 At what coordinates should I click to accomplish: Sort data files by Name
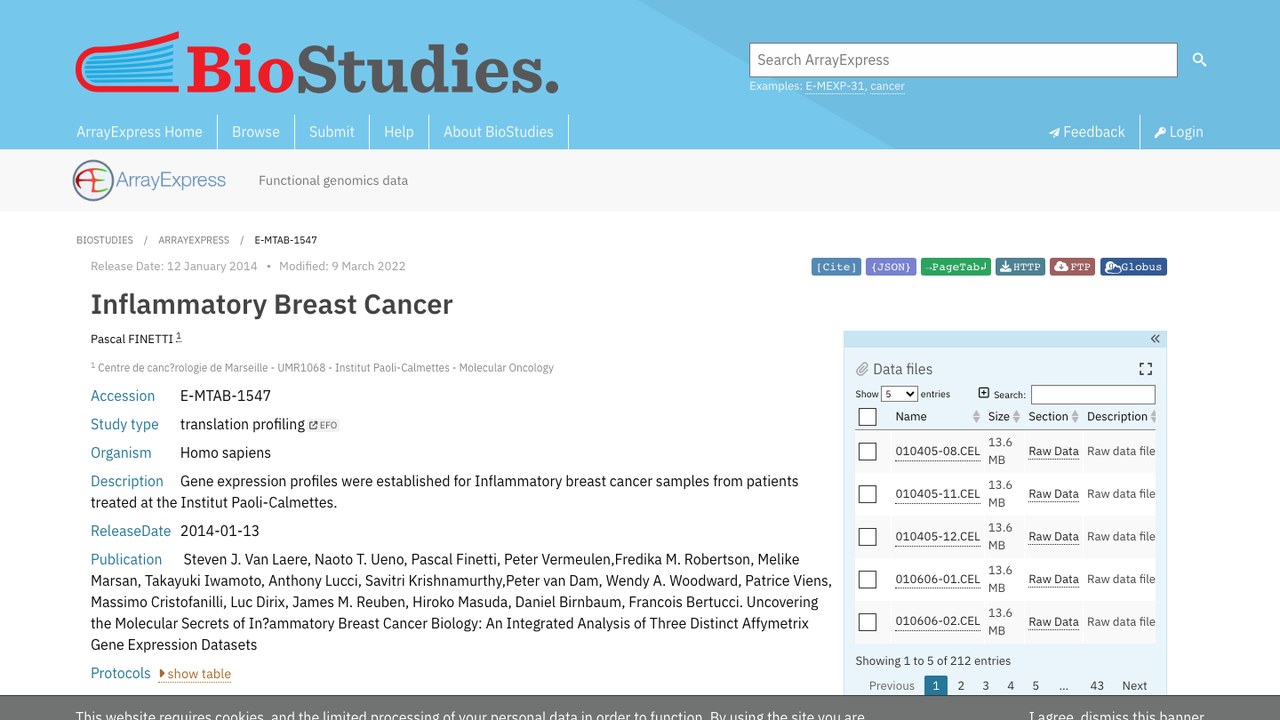(937, 417)
